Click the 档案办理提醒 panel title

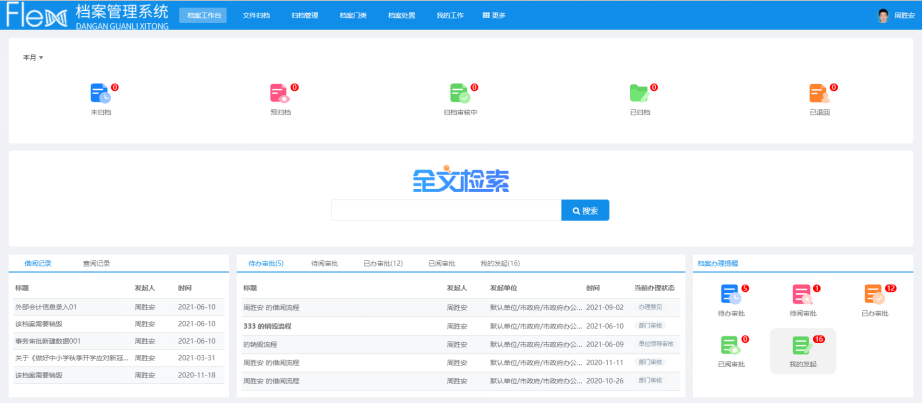pos(718,263)
